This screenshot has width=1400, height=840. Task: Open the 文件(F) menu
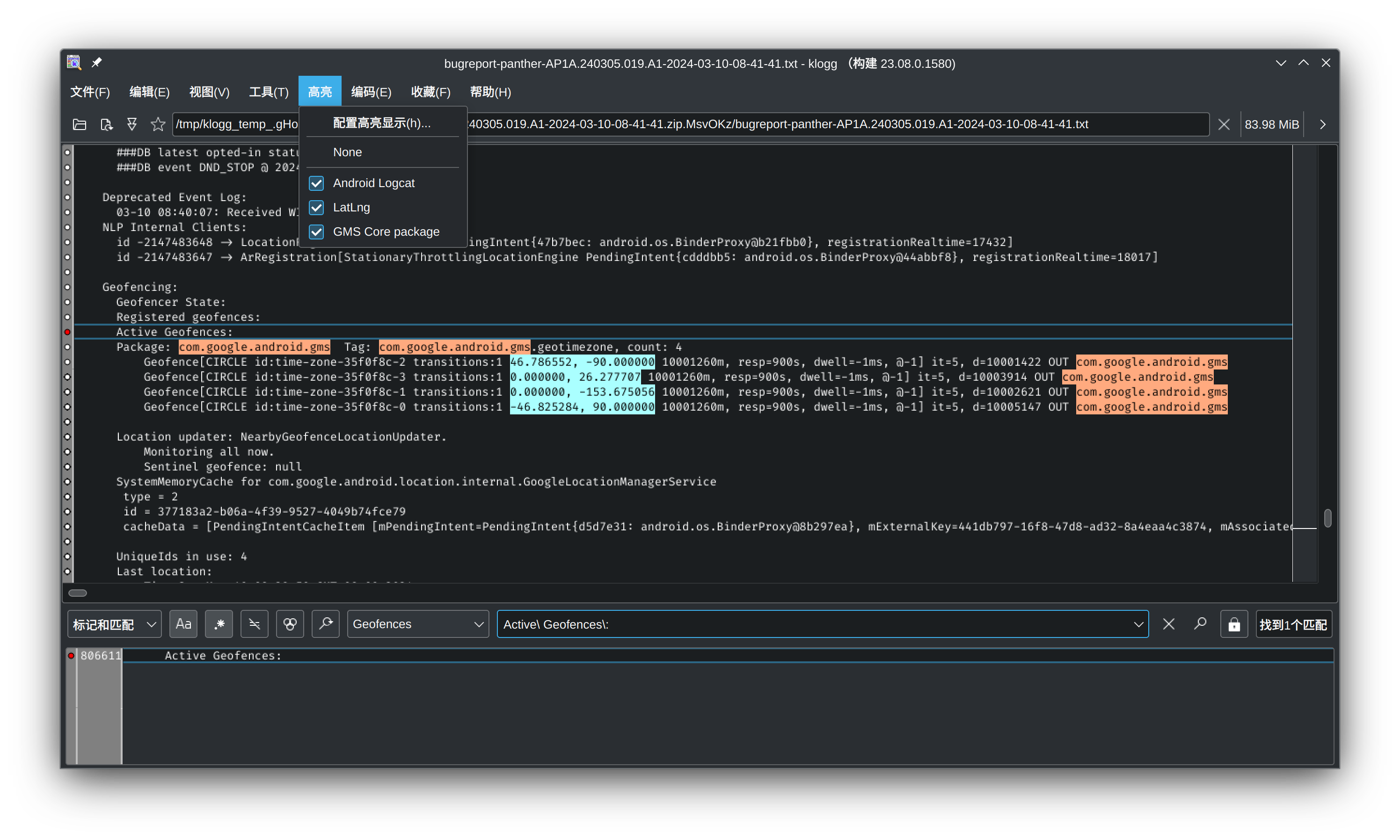[90, 92]
